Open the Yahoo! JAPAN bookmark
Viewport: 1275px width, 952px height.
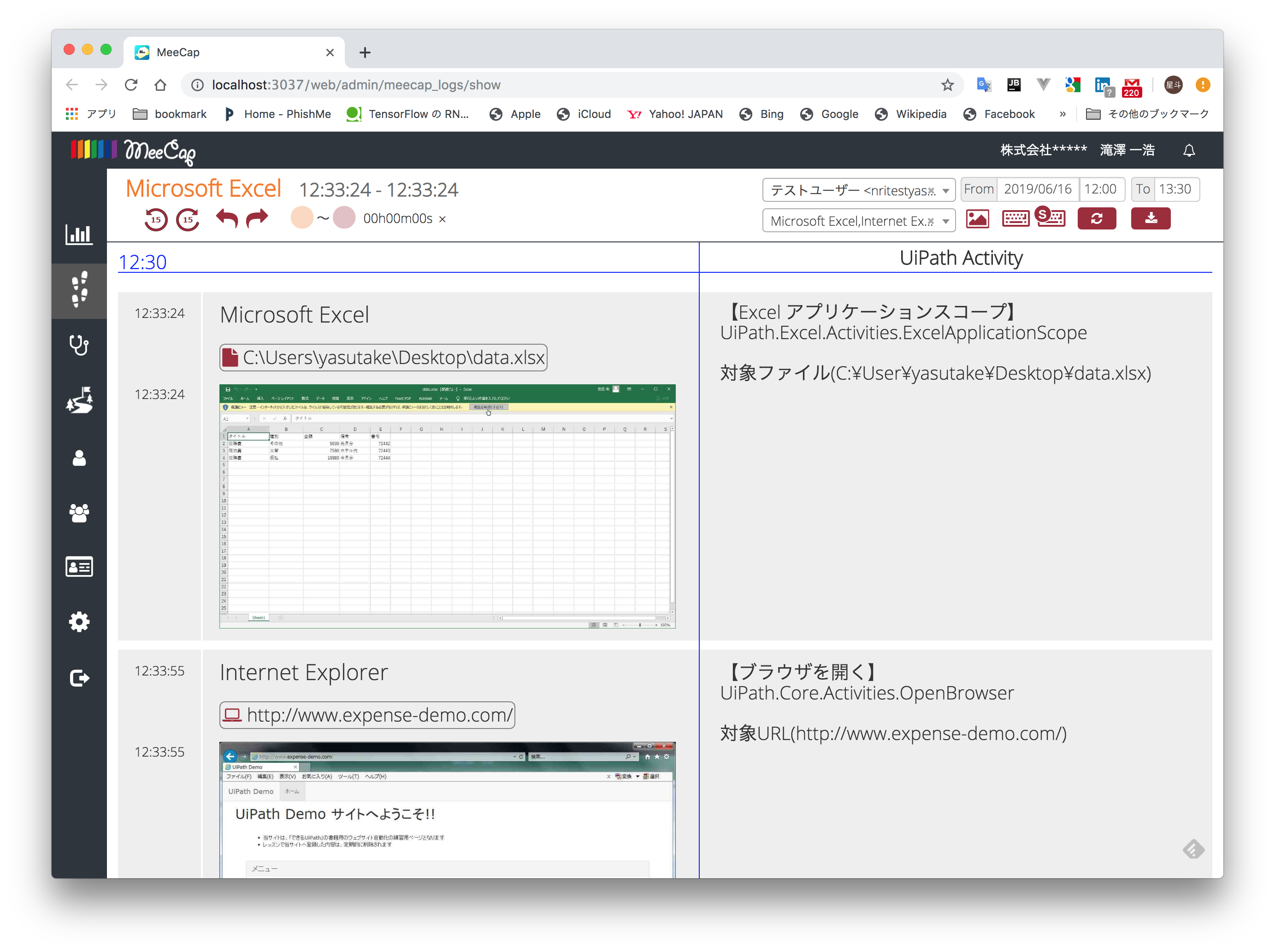tap(674, 114)
